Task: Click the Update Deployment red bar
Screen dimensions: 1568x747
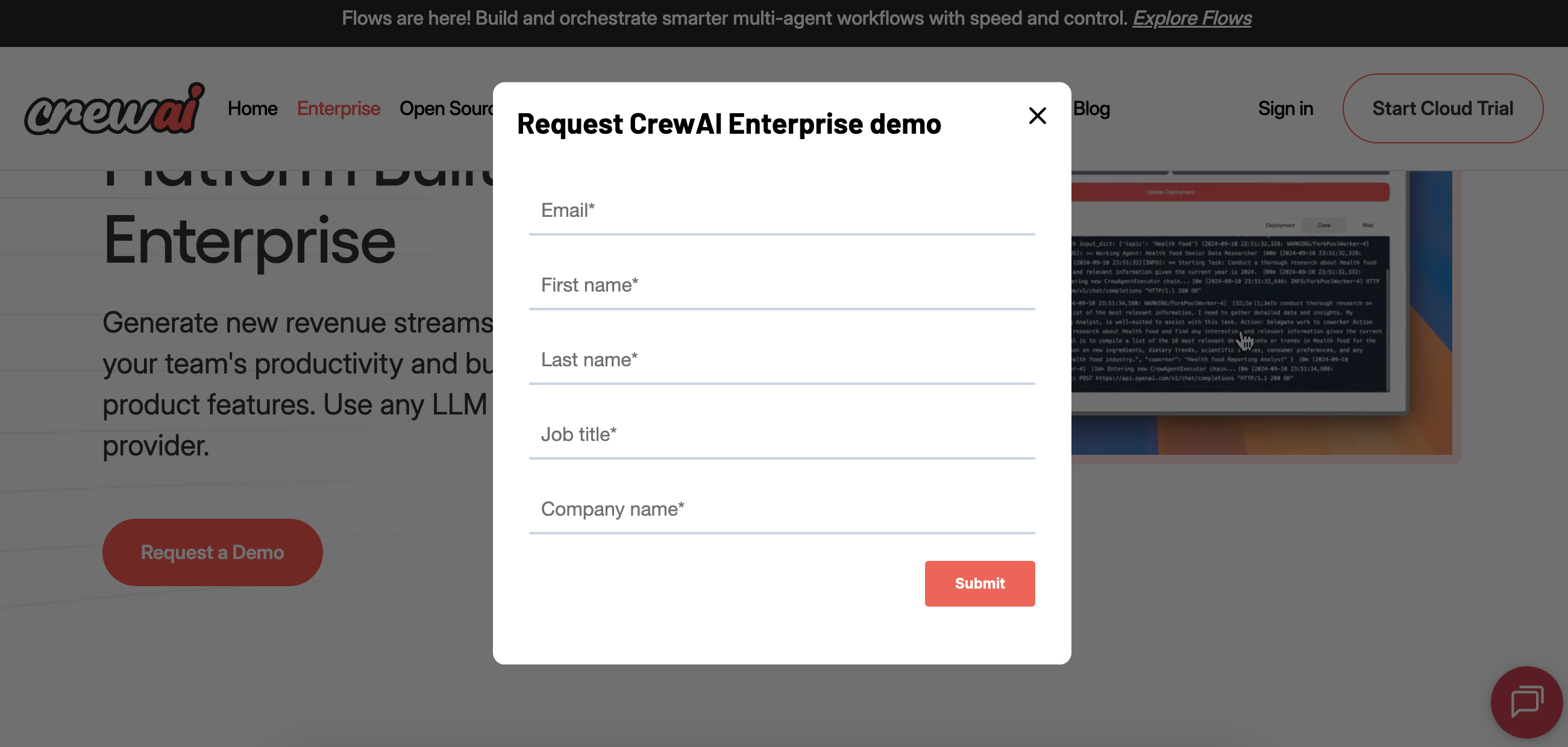Action: click(1230, 192)
